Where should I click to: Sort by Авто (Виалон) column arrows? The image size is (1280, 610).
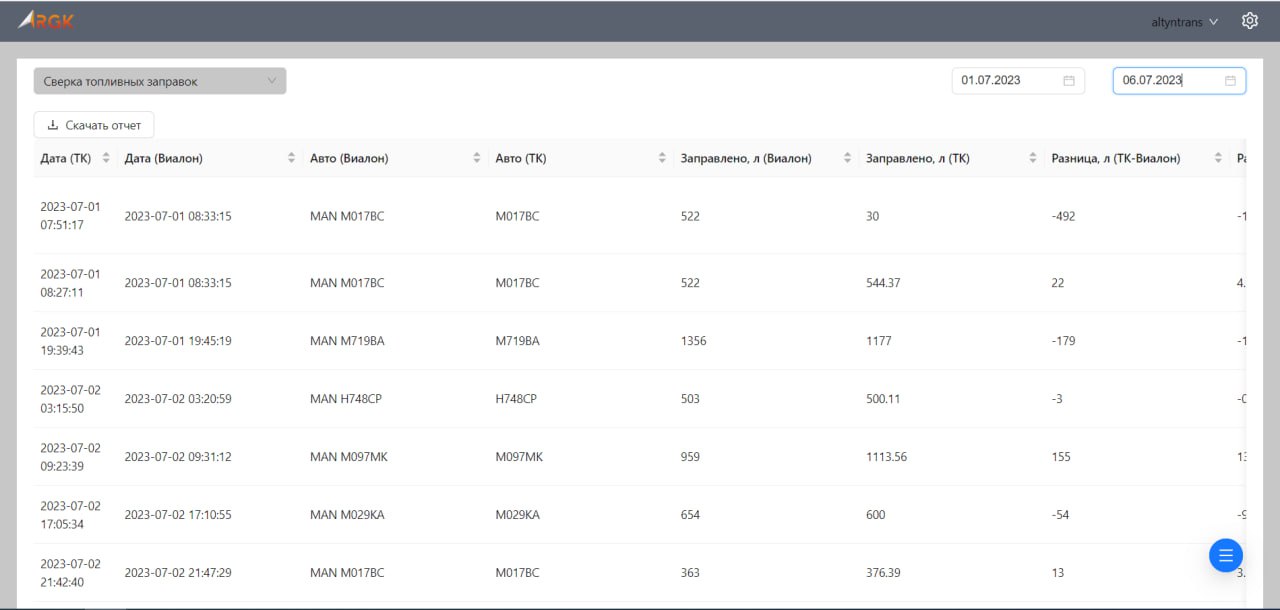477,158
